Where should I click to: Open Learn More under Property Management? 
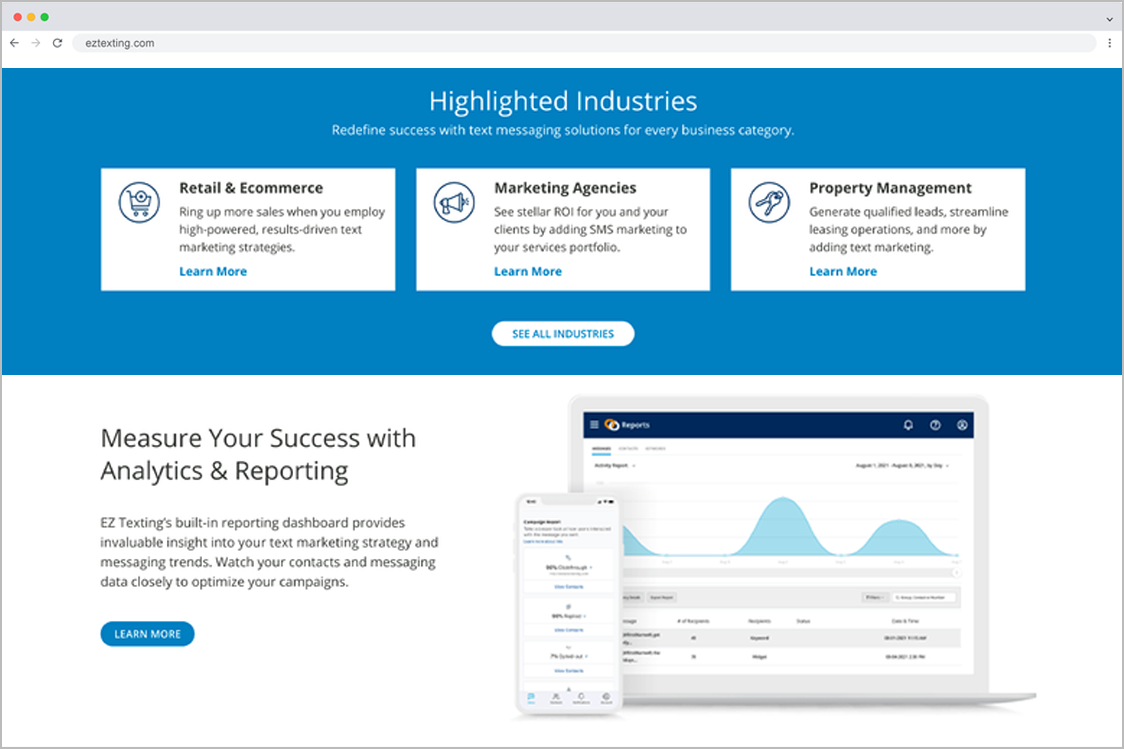pos(843,272)
